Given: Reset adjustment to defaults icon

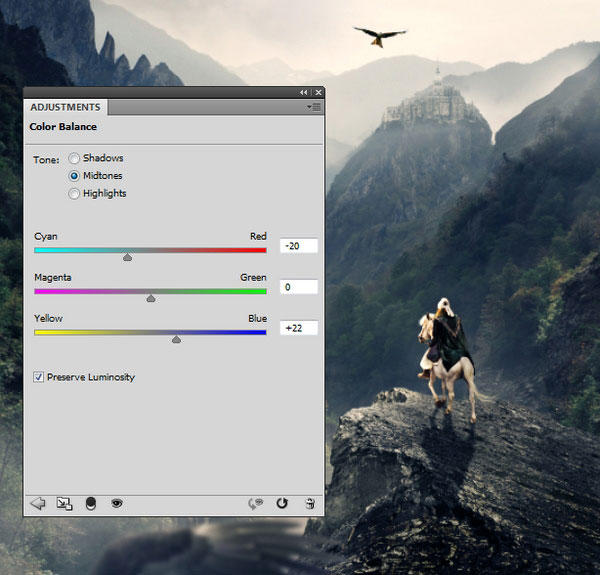Looking at the screenshot, I should [x=282, y=503].
